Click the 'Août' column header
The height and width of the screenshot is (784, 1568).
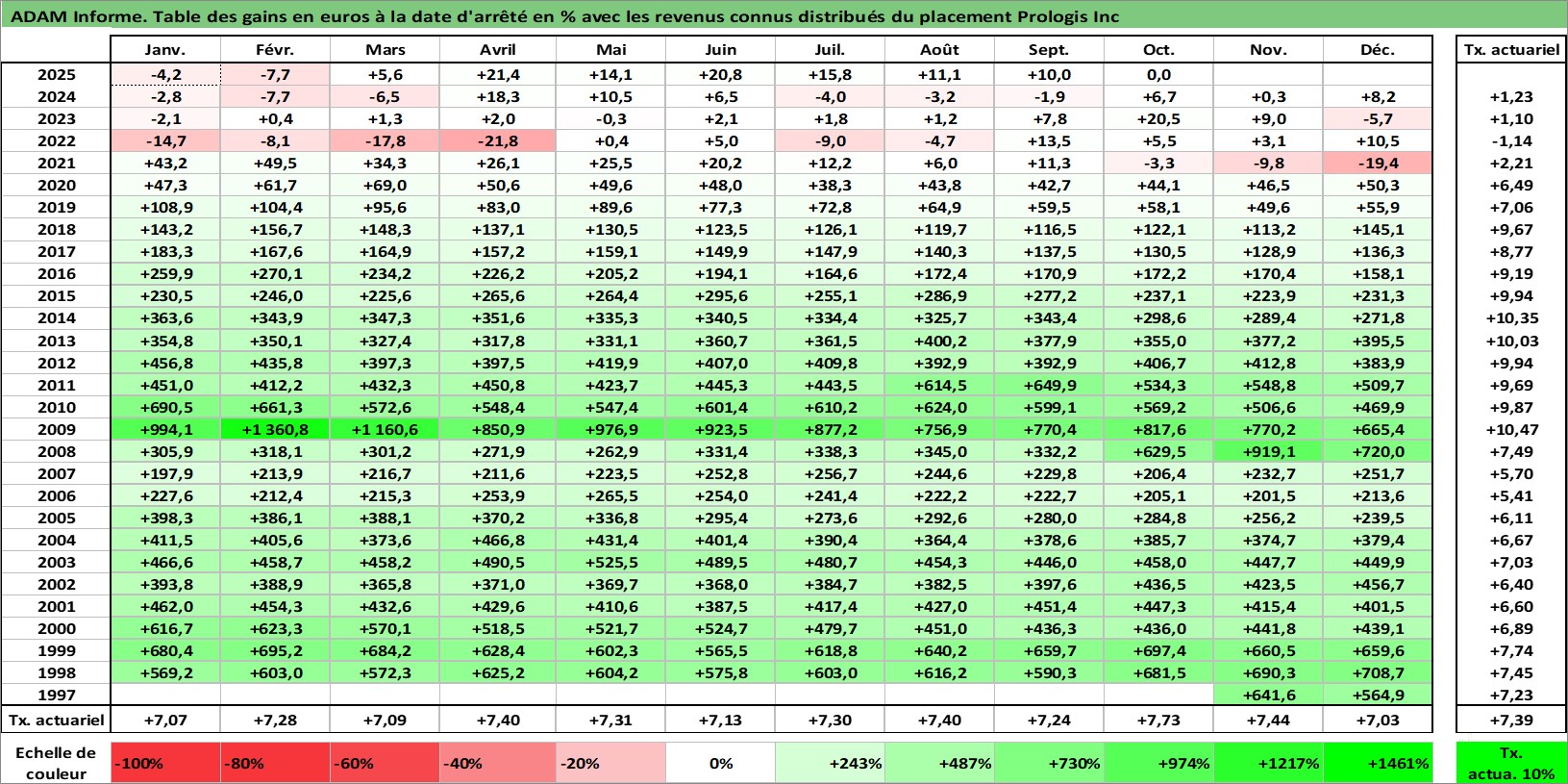click(x=939, y=50)
